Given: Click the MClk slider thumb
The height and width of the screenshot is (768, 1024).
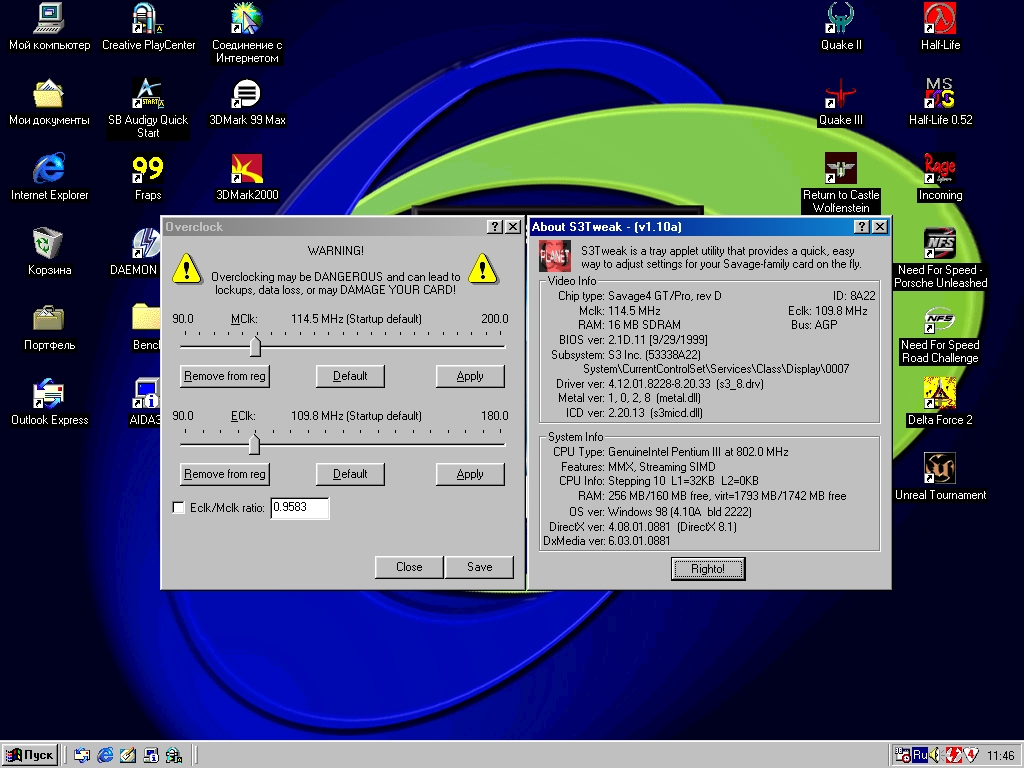Looking at the screenshot, I should pyautogui.click(x=255, y=346).
